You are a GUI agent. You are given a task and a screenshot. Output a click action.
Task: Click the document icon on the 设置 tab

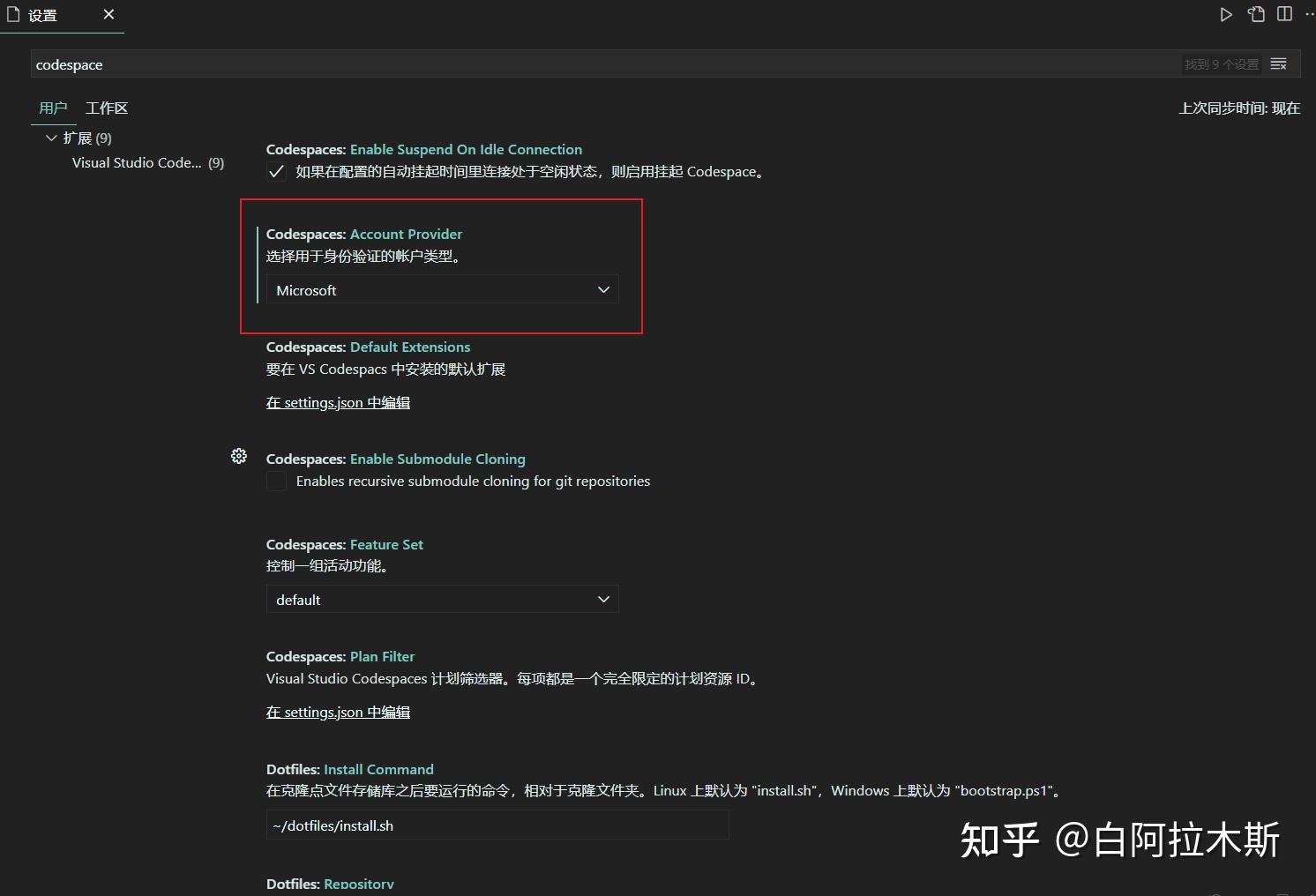[x=11, y=14]
